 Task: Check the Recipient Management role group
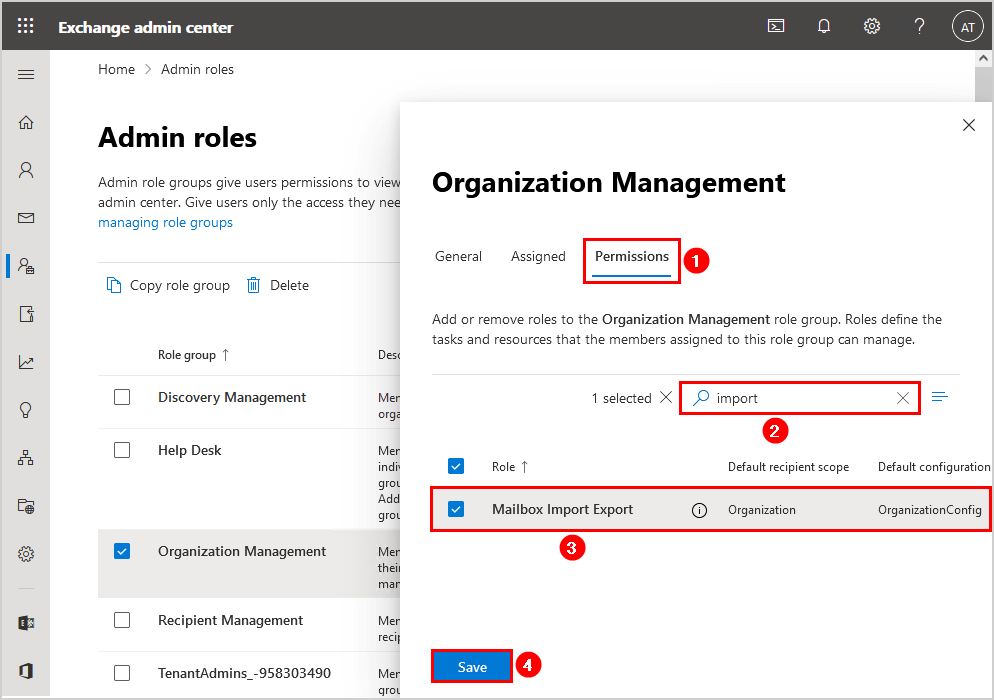coord(122,620)
